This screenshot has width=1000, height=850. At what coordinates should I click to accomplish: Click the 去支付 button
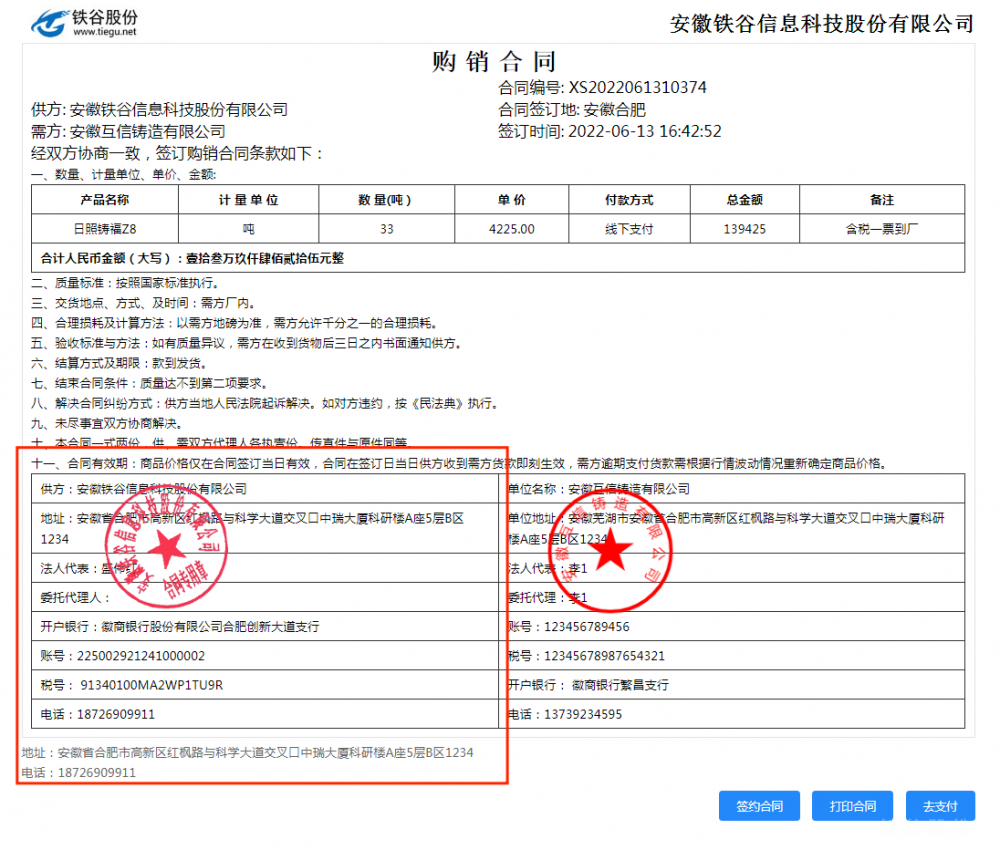click(x=939, y=806)
